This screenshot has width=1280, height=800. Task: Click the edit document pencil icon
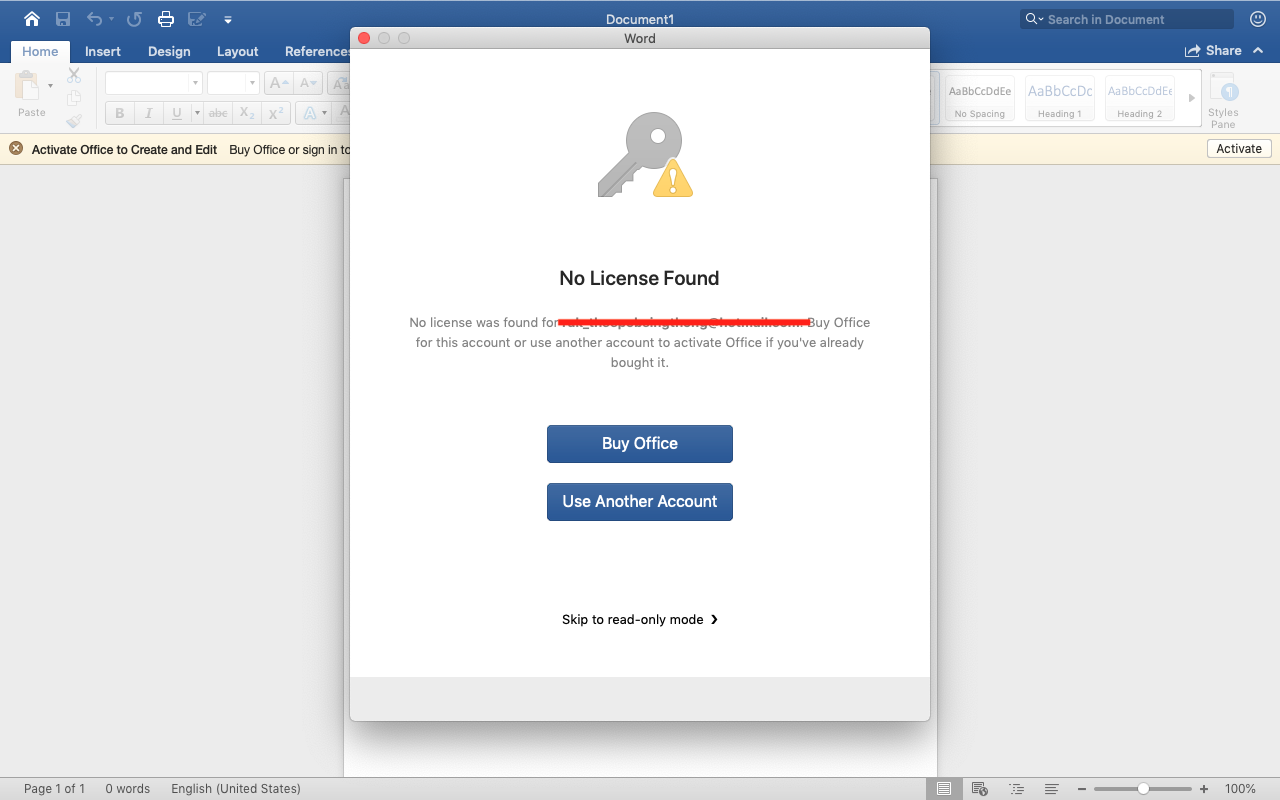coord(196,19)
